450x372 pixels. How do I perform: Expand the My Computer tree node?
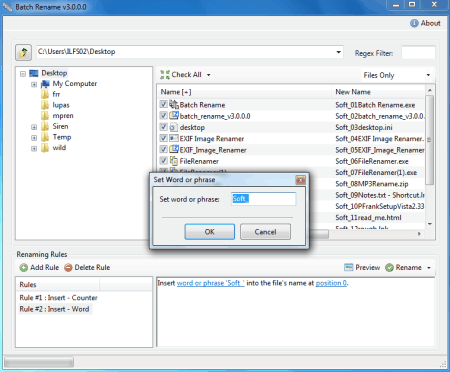(34, 84)
